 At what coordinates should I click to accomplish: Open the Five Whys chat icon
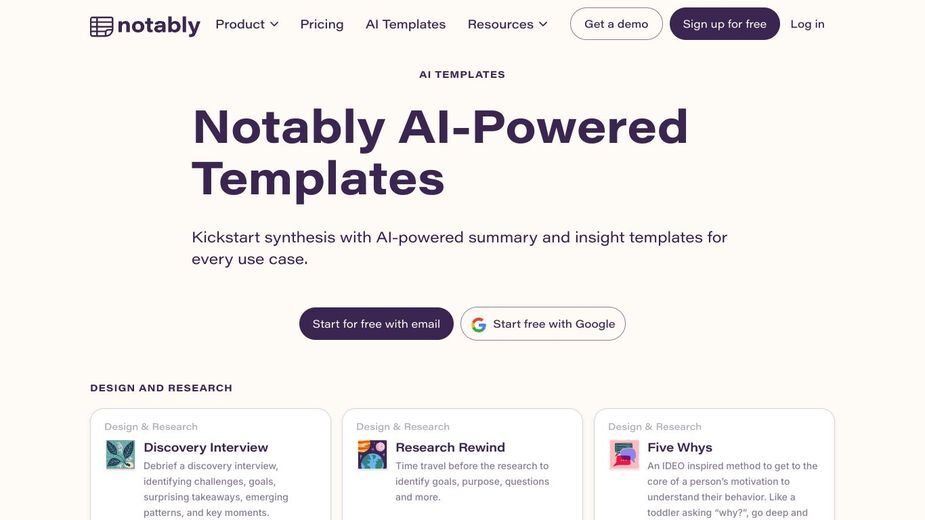(x=624, y=454)
